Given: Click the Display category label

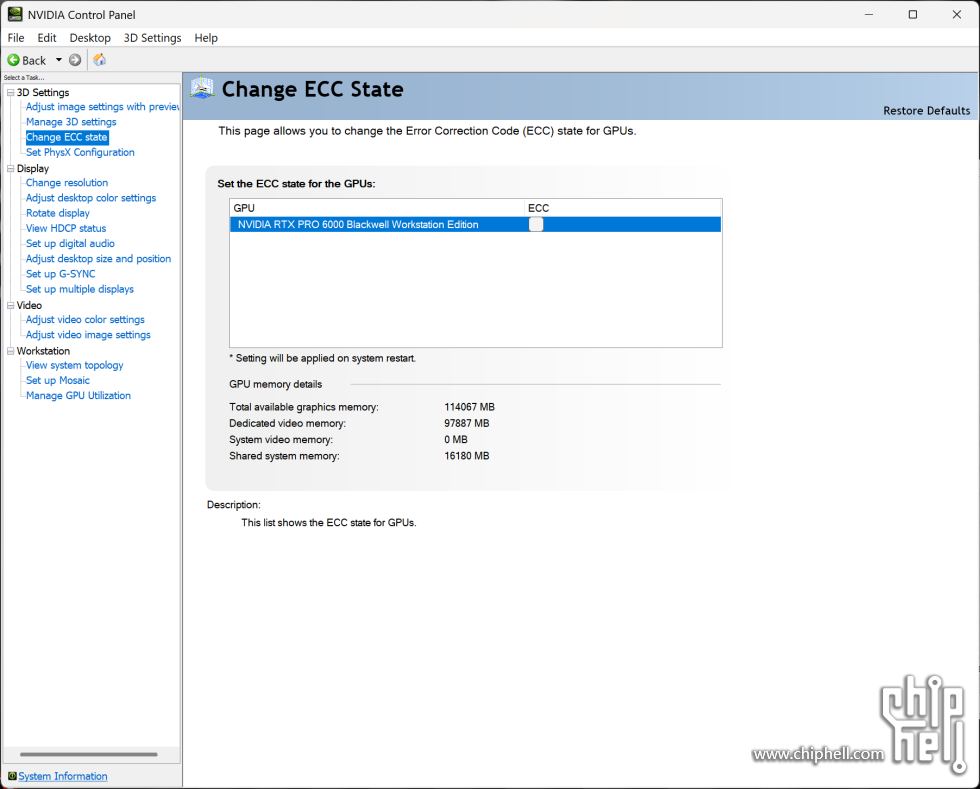Looking at the screenshot, I should pos(32,169).
